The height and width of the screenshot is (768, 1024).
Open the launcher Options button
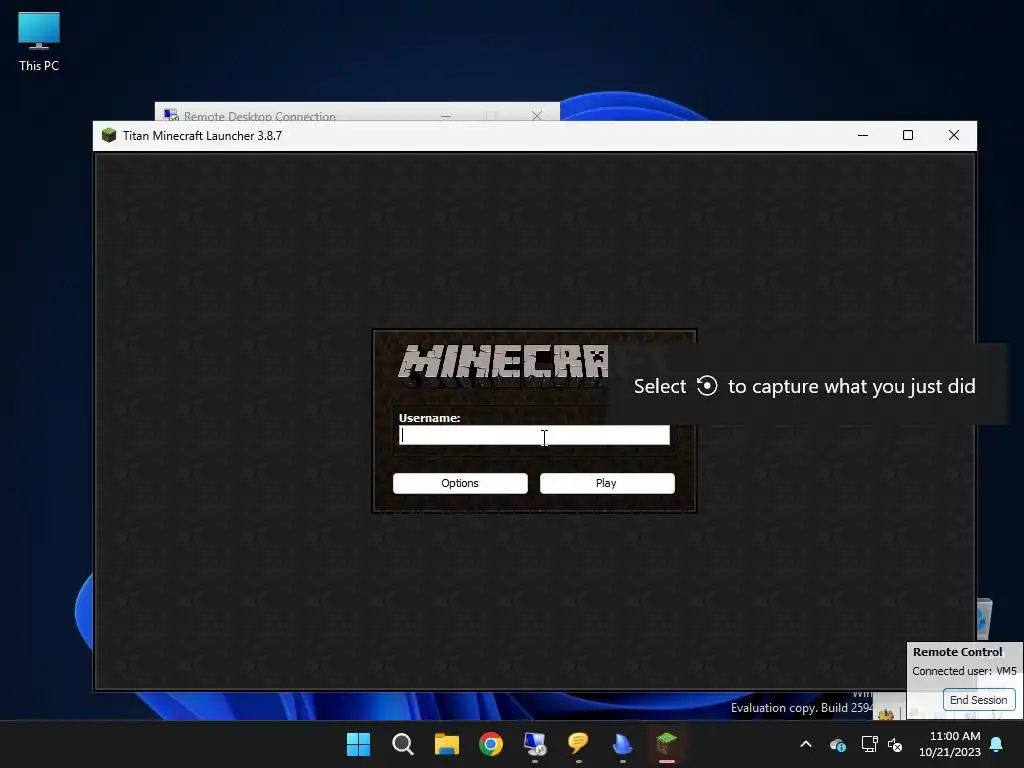point(460,483)
